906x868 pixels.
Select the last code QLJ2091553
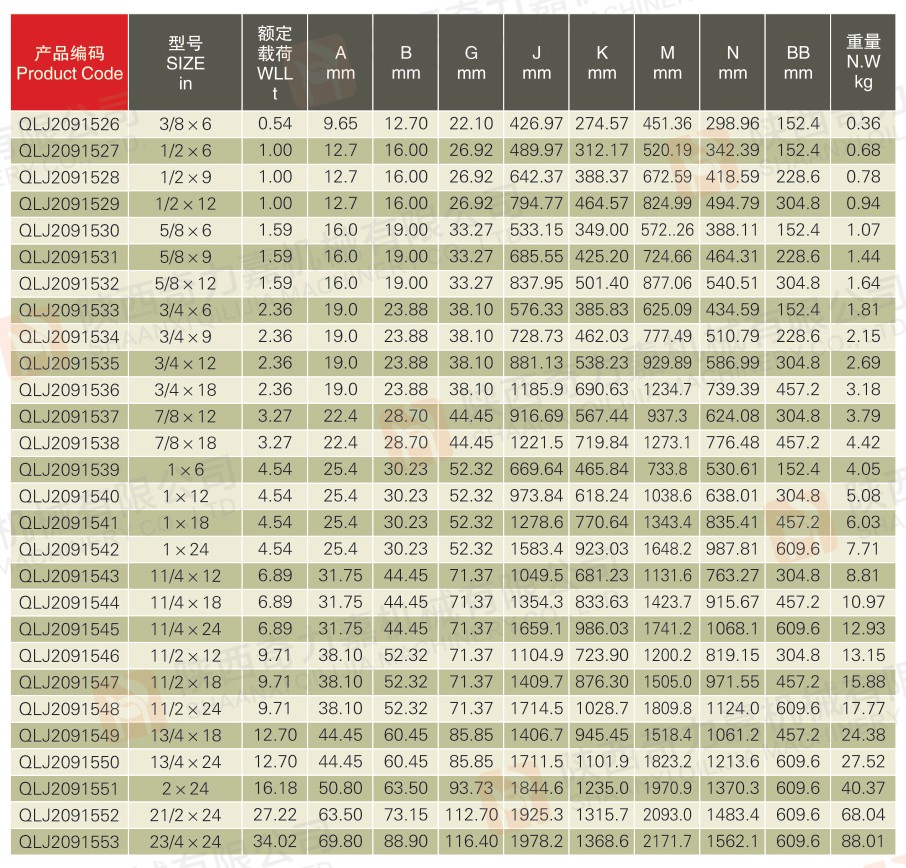coord(69,841)
